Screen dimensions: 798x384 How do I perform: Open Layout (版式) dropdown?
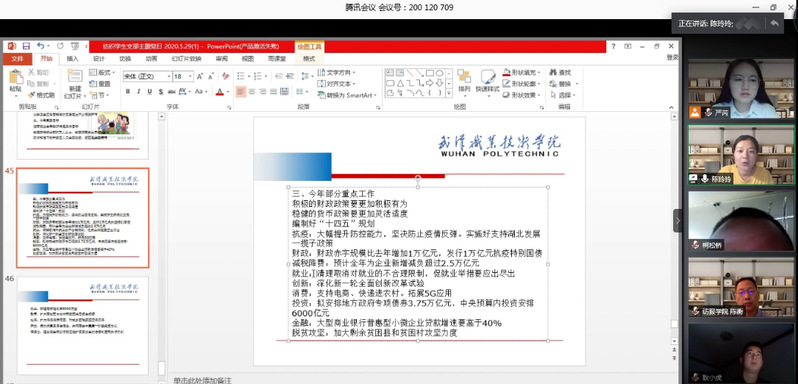click(x=102, y=73)
